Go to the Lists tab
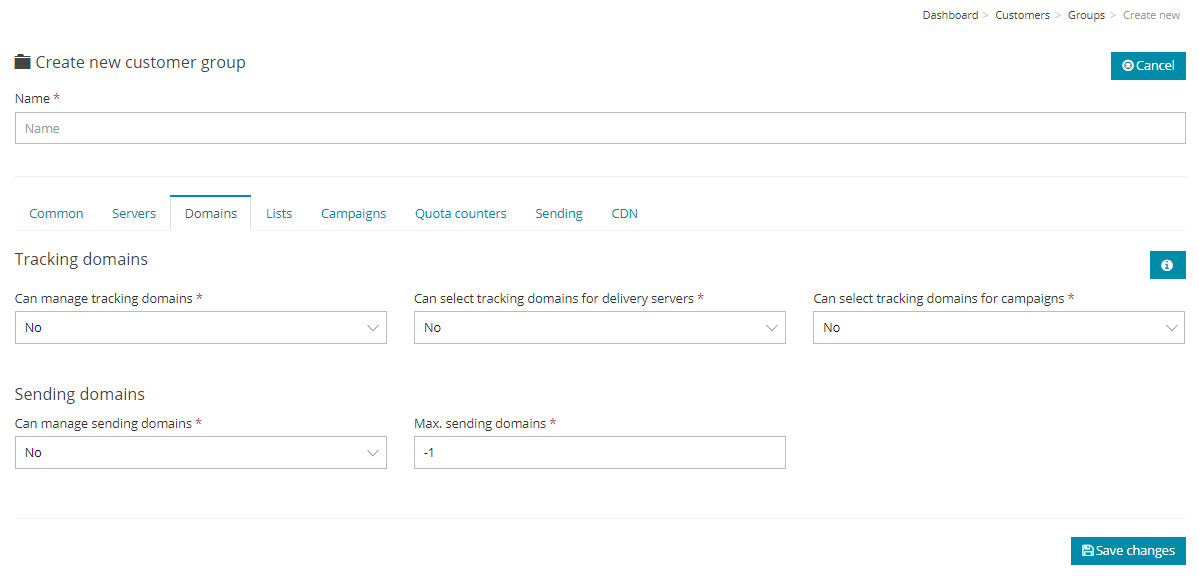 coord(279,214)
